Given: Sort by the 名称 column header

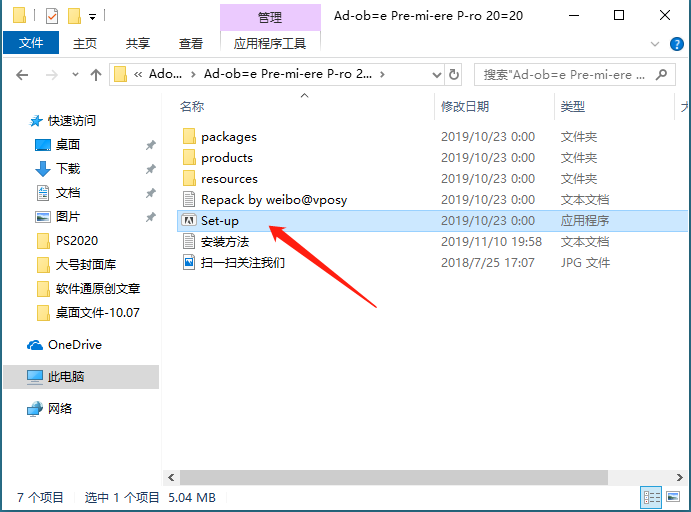Looking at the screenshot, I should 192,107.
